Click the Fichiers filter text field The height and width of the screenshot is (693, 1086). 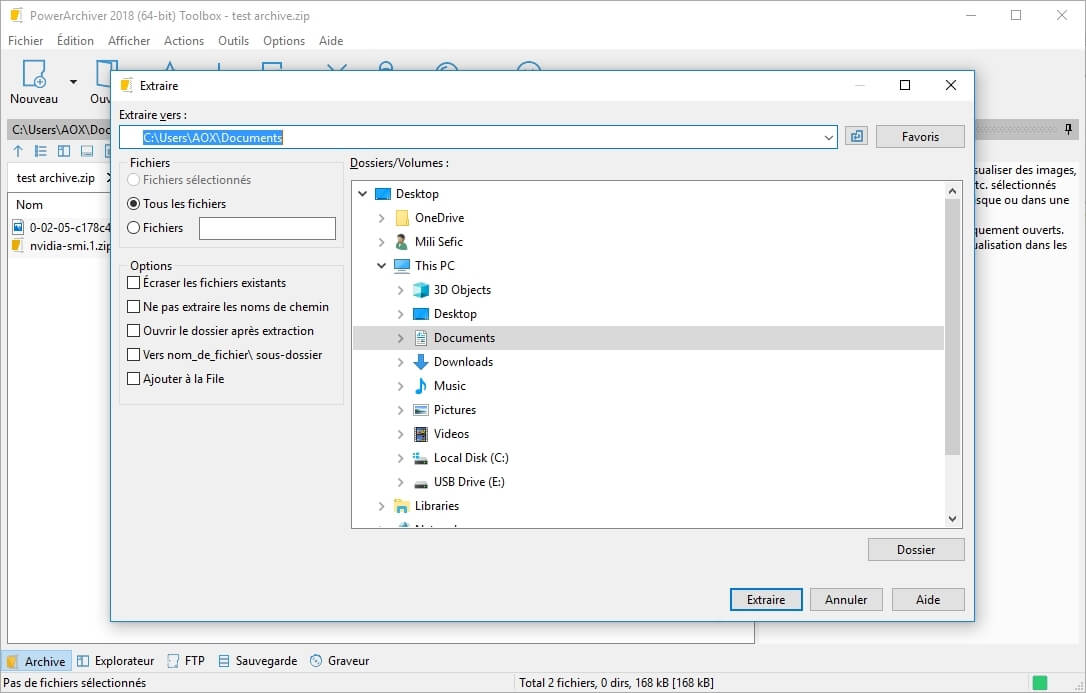coord(267,228)
